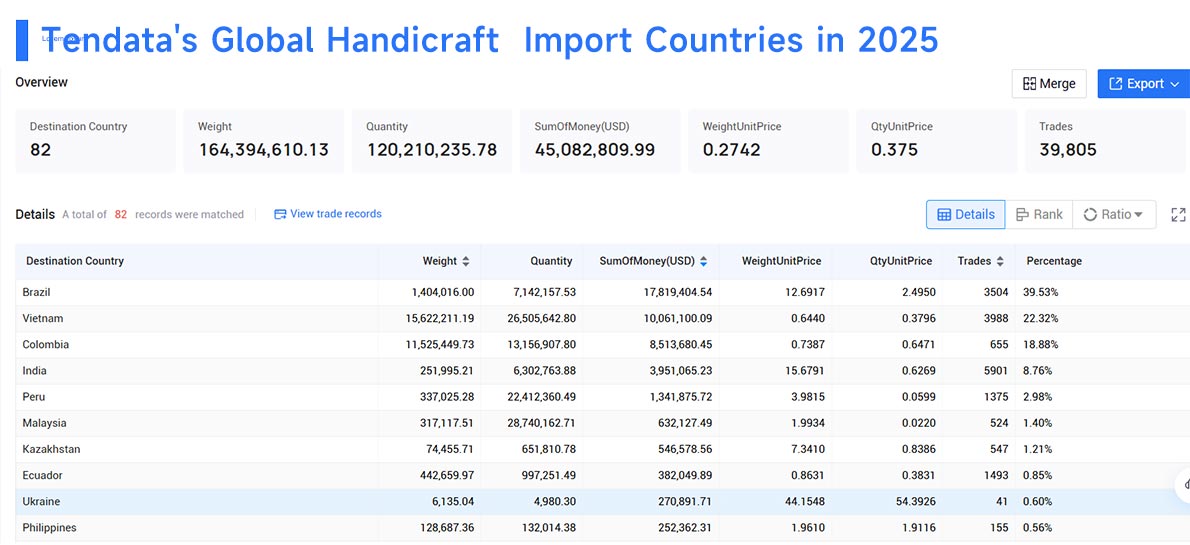Click India's trades count 5901

(x=994, y=370)
